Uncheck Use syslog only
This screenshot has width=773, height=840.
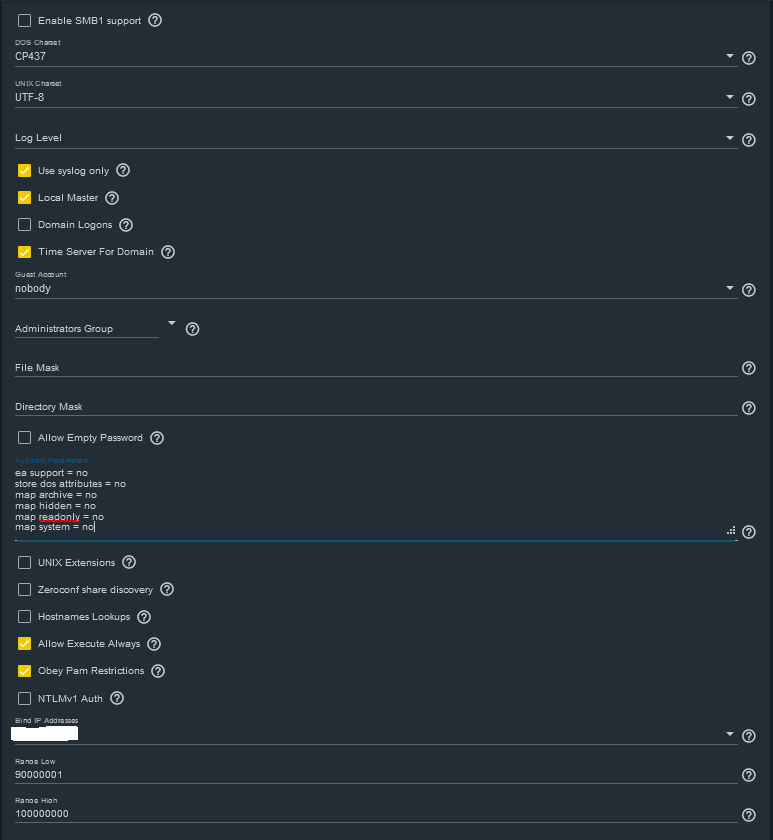(x=25, y=170)
